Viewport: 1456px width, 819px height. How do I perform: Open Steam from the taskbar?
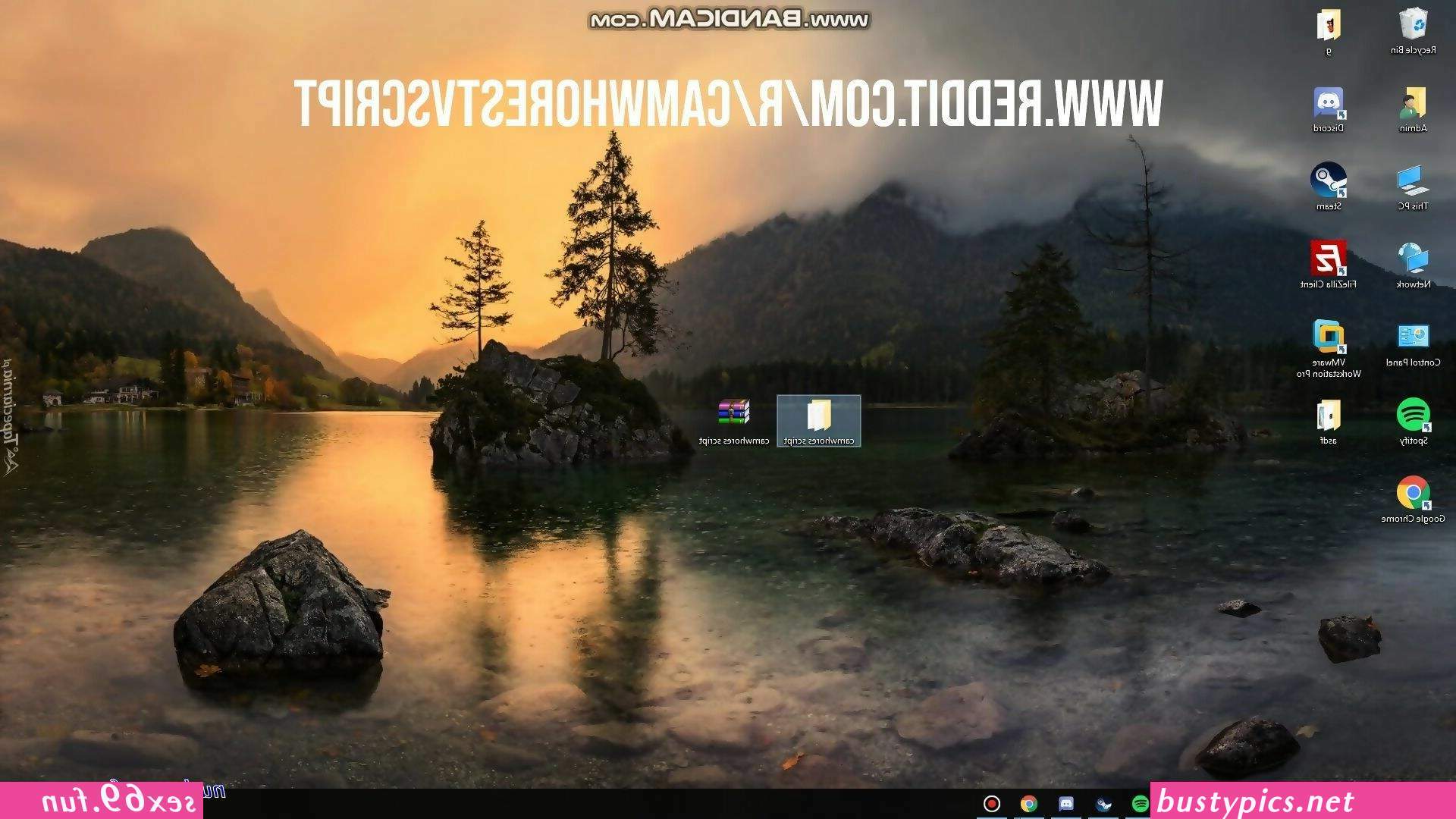[1103, 804]
